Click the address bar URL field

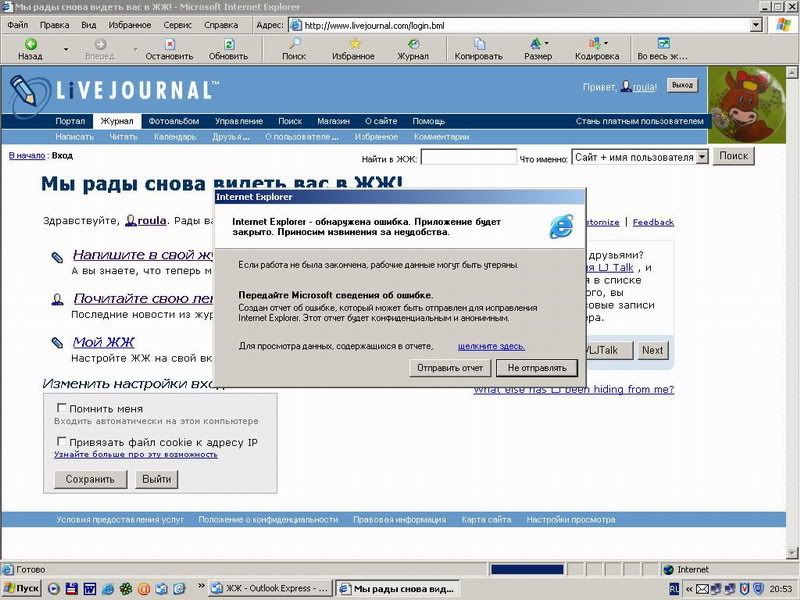coord(526,25)
